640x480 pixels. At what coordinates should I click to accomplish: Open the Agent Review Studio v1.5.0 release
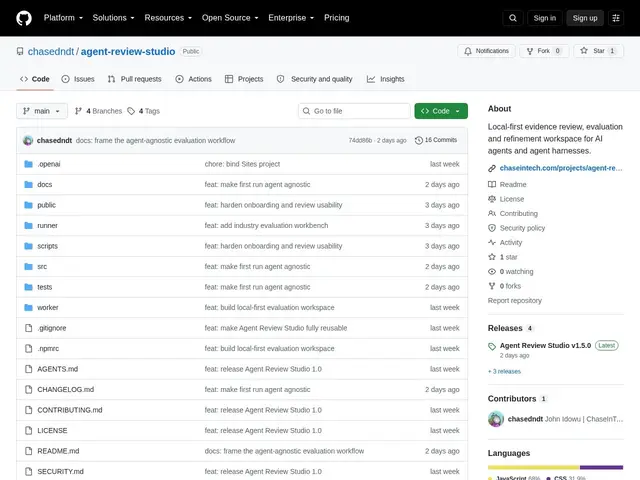545,346
